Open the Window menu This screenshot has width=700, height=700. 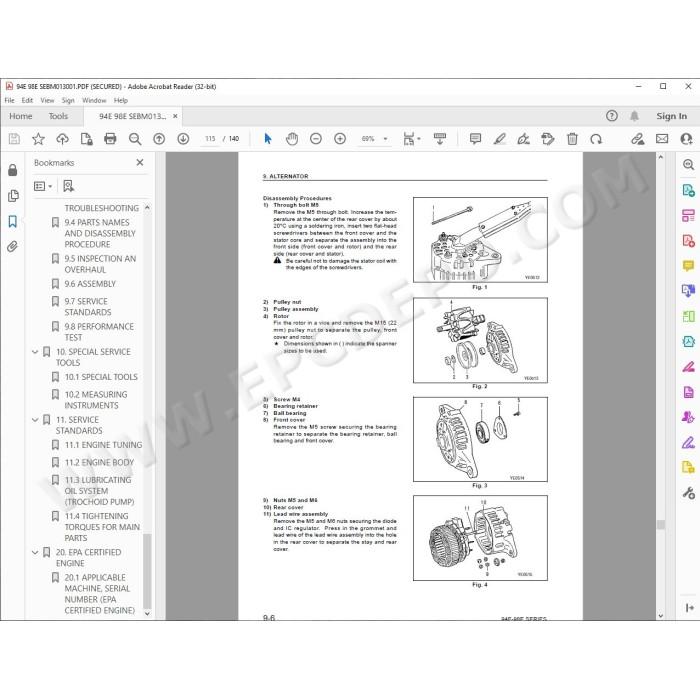94,100
